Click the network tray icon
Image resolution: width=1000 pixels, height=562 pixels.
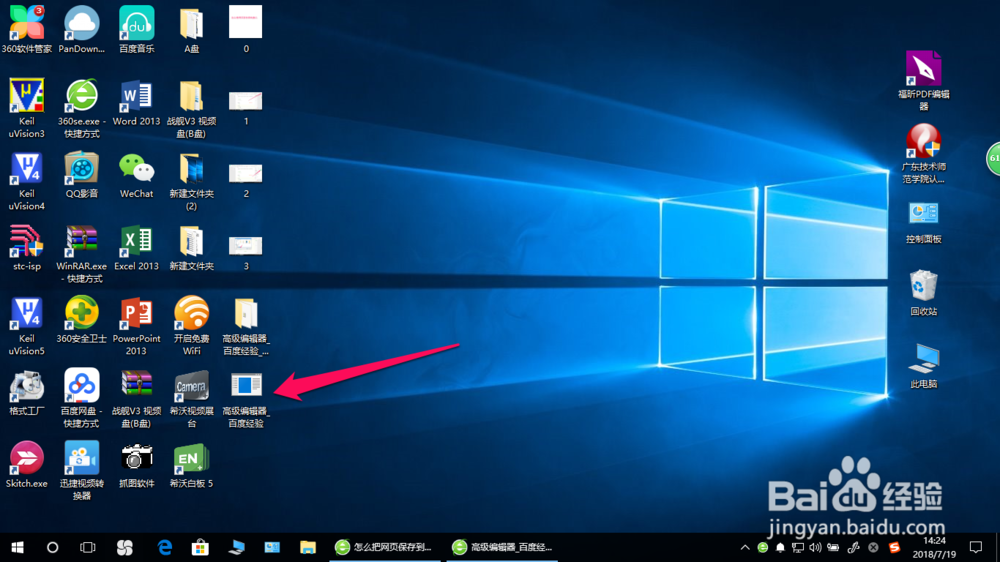[798, 547]
